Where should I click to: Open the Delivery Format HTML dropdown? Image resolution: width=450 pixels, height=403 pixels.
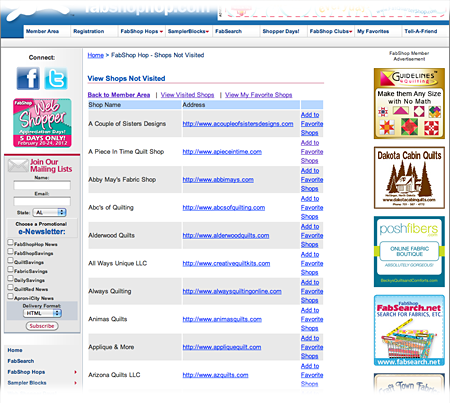tap(43, 313)
